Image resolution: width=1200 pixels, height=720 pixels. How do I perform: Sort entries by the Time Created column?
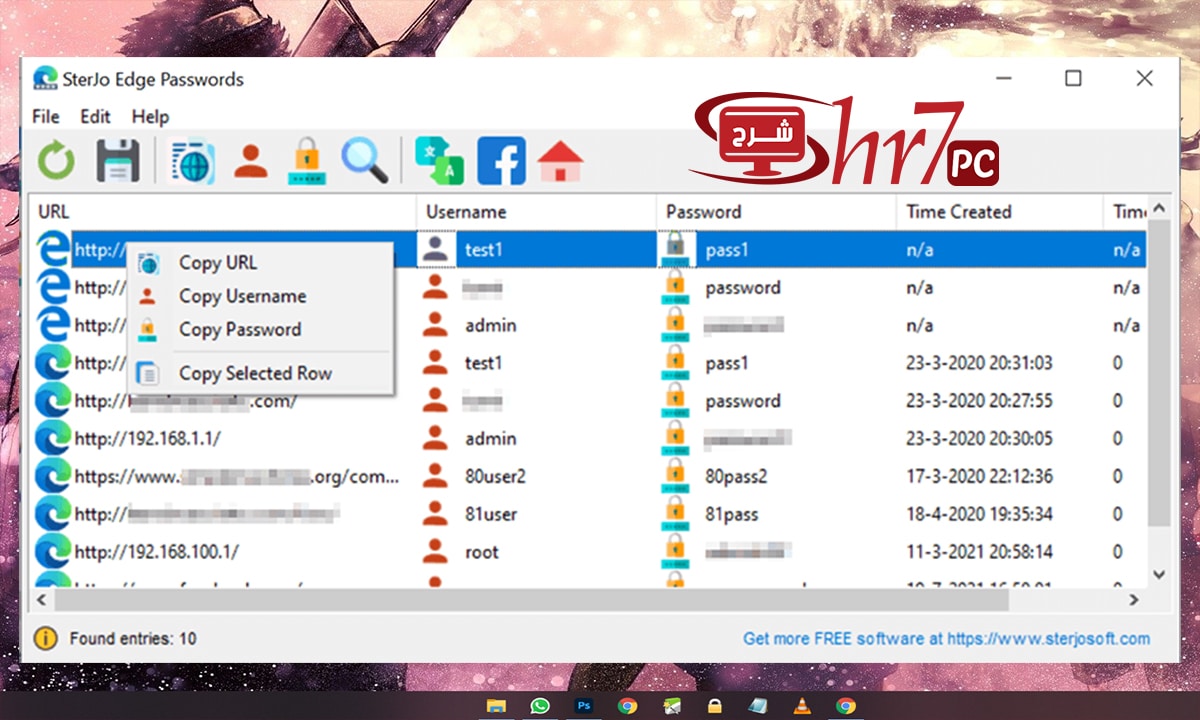(960, 211)
